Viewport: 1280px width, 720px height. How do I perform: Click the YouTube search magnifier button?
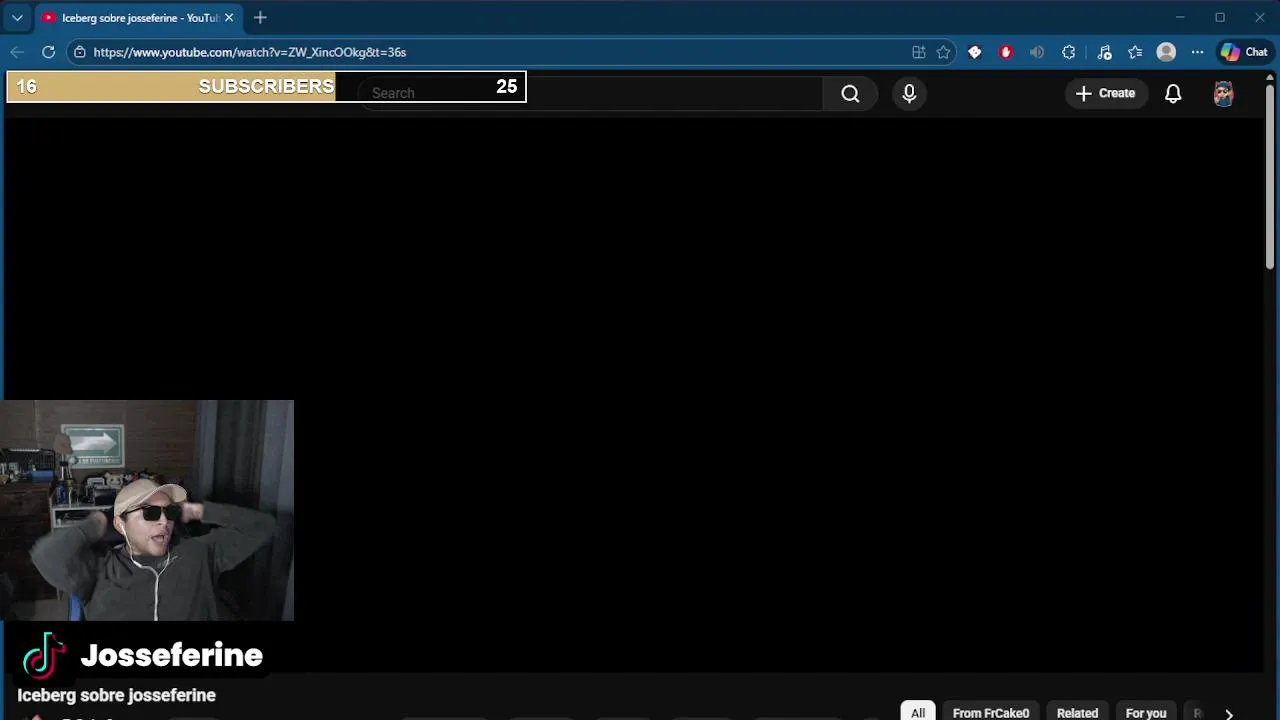point(850,93)
